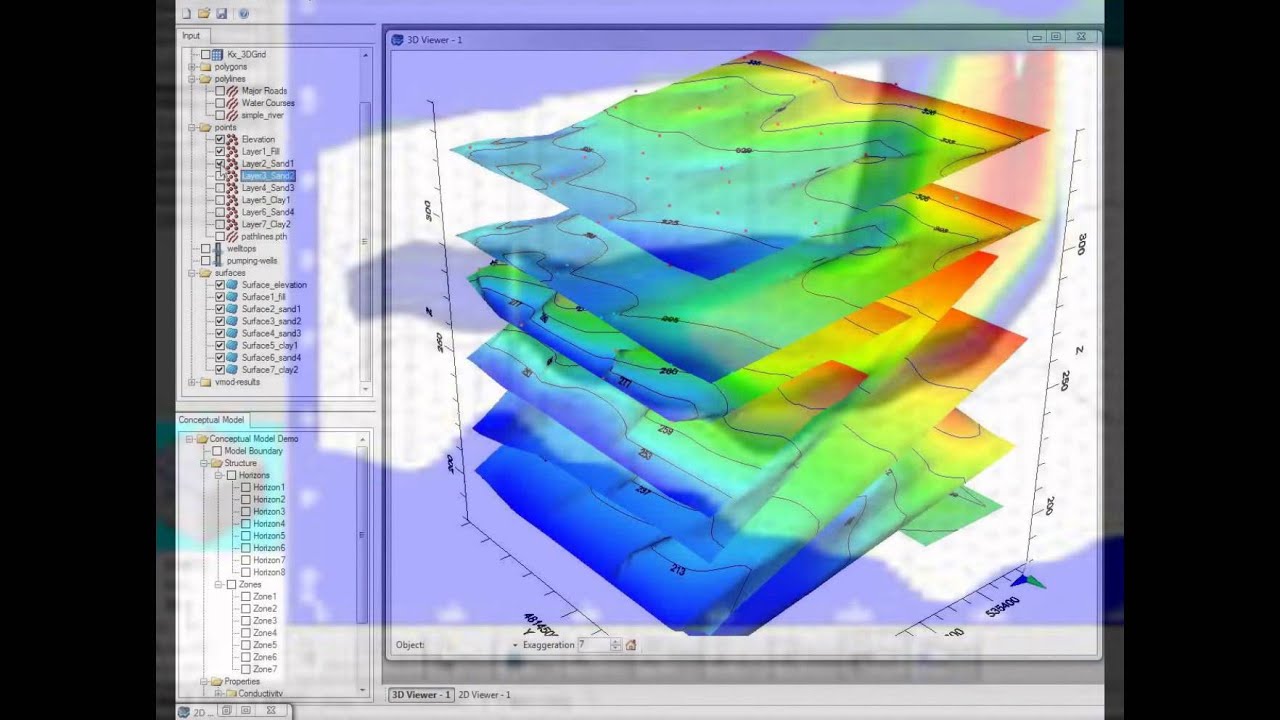1280x720 pixels.
Task: Click the pumping-wells well icon
Action: pos(218,260)
